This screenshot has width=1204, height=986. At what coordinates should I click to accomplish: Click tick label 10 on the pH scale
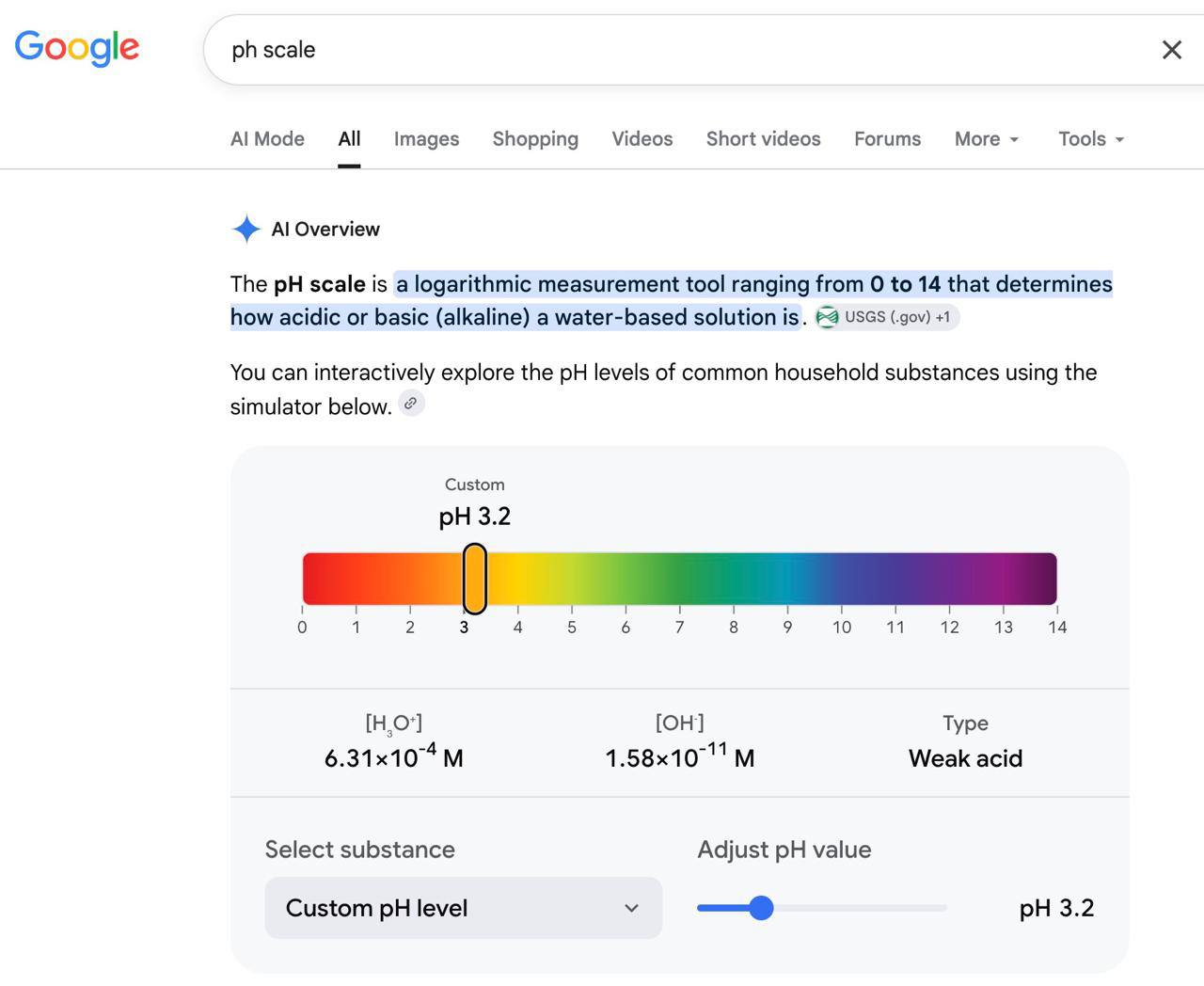[842, 628]
